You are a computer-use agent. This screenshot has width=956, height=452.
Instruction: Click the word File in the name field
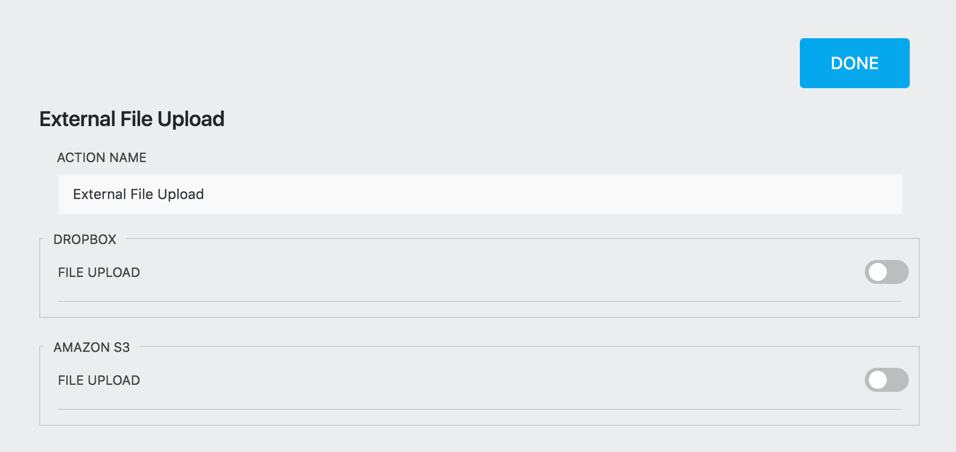pos(144,194)
